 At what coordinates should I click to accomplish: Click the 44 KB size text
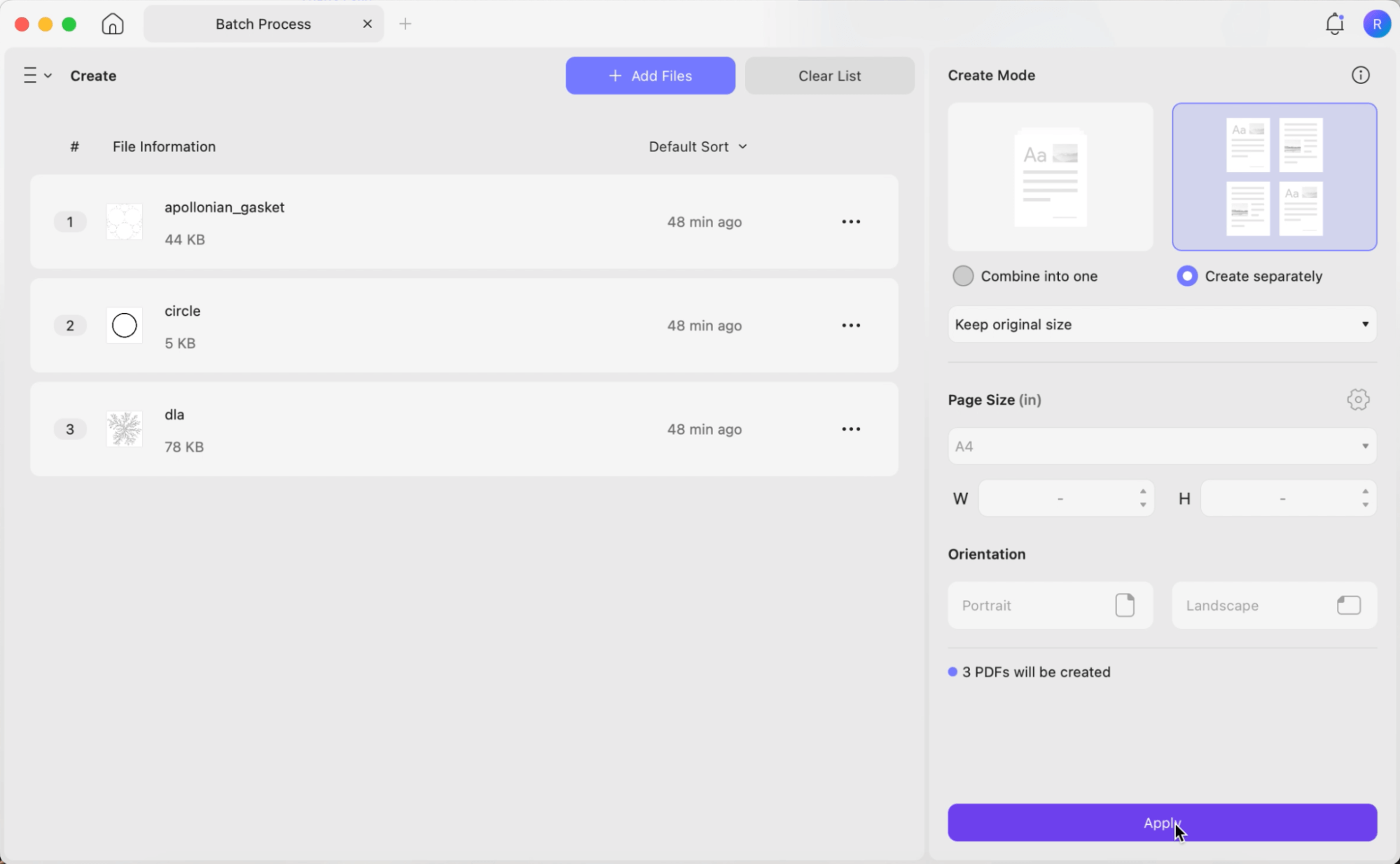coord(185,239)
